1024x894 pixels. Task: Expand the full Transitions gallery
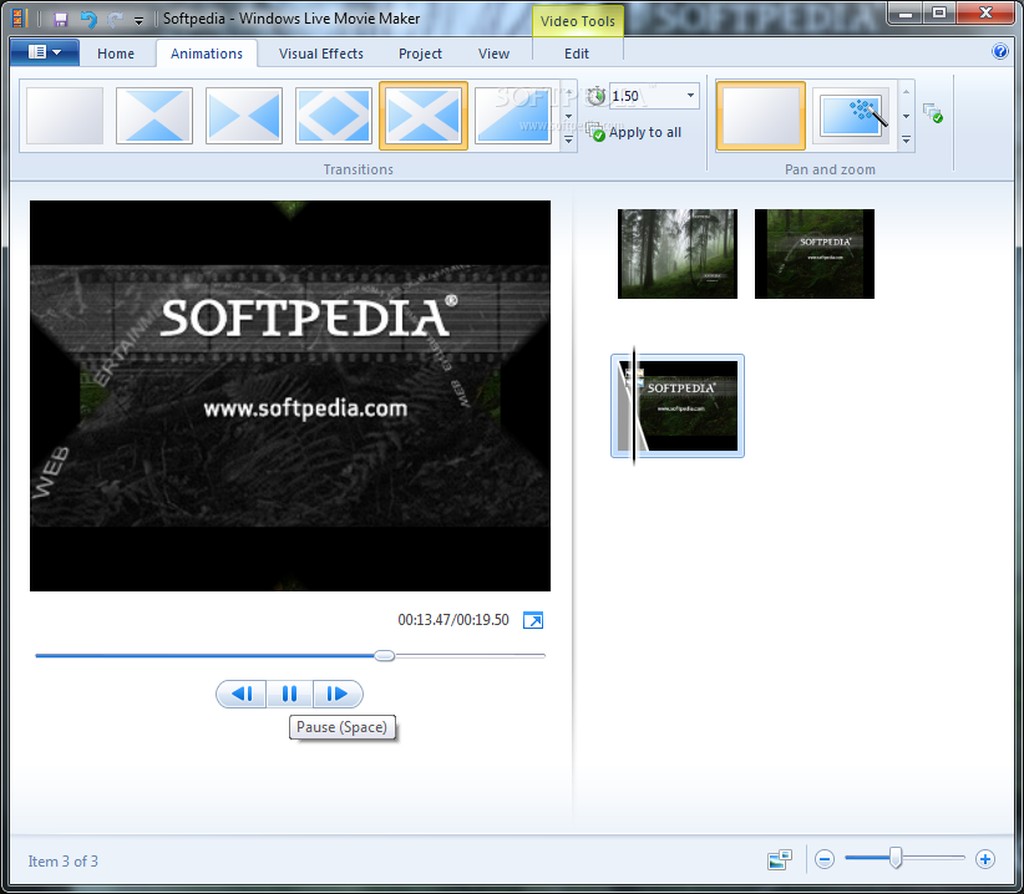point(569,140)
